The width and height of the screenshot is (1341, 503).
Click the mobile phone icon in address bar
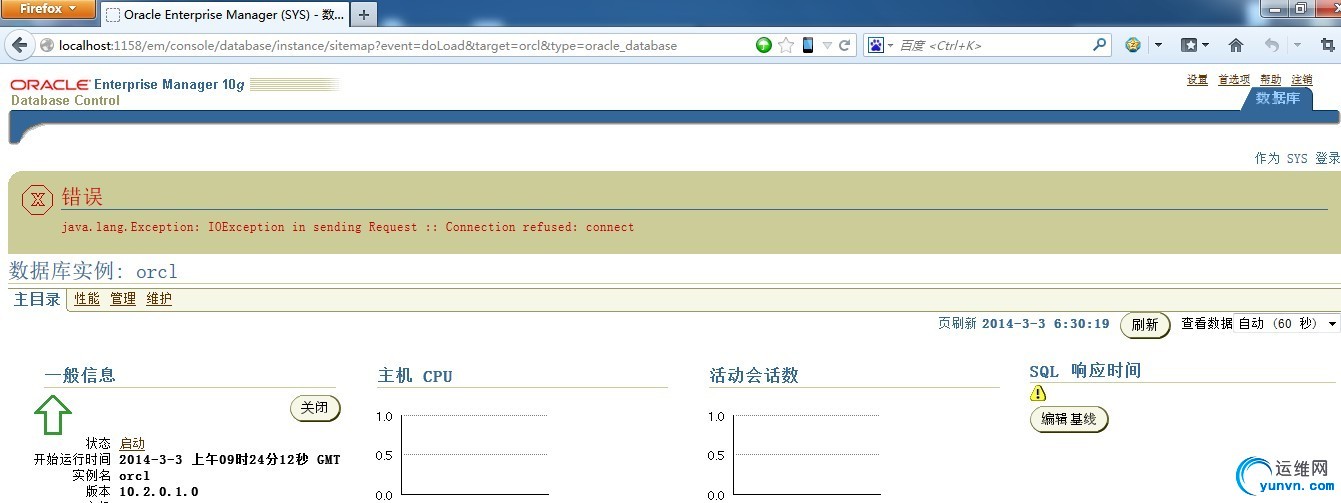(808, 45)
